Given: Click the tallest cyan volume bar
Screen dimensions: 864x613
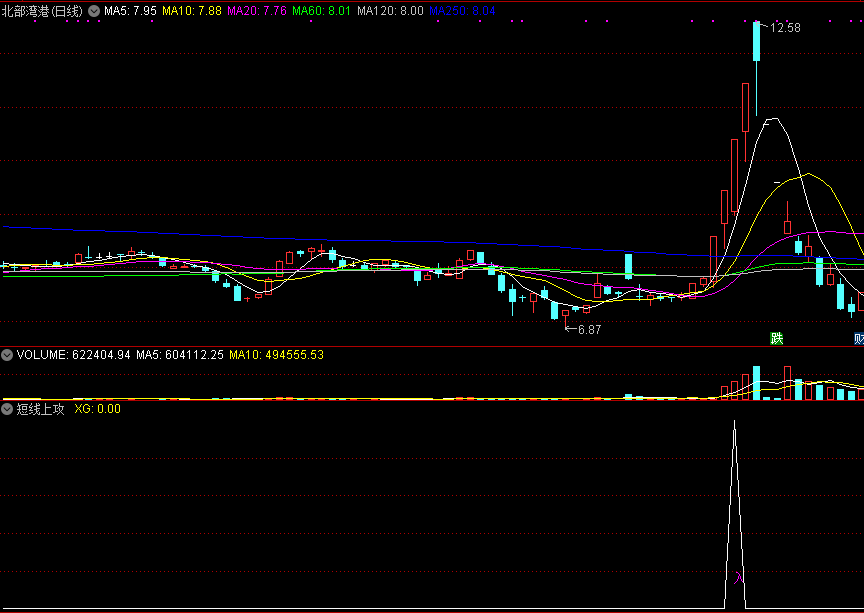Looking at the screenshot, I should 757,383.
